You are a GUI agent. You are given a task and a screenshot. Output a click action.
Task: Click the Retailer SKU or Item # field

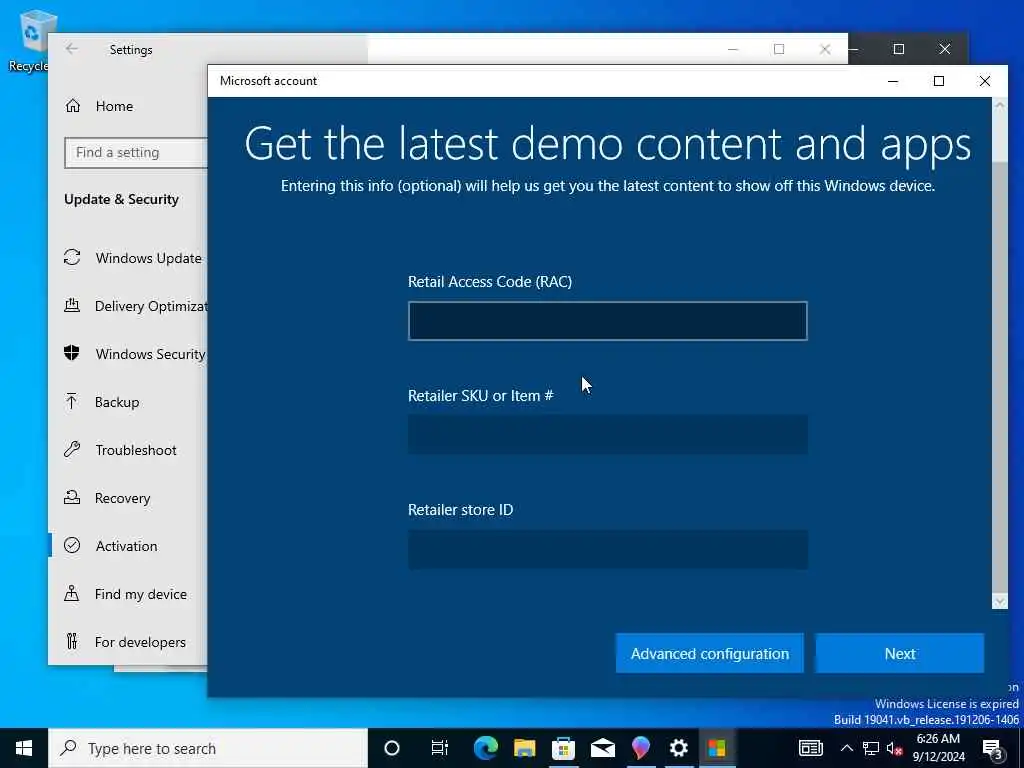click(607, 434)
